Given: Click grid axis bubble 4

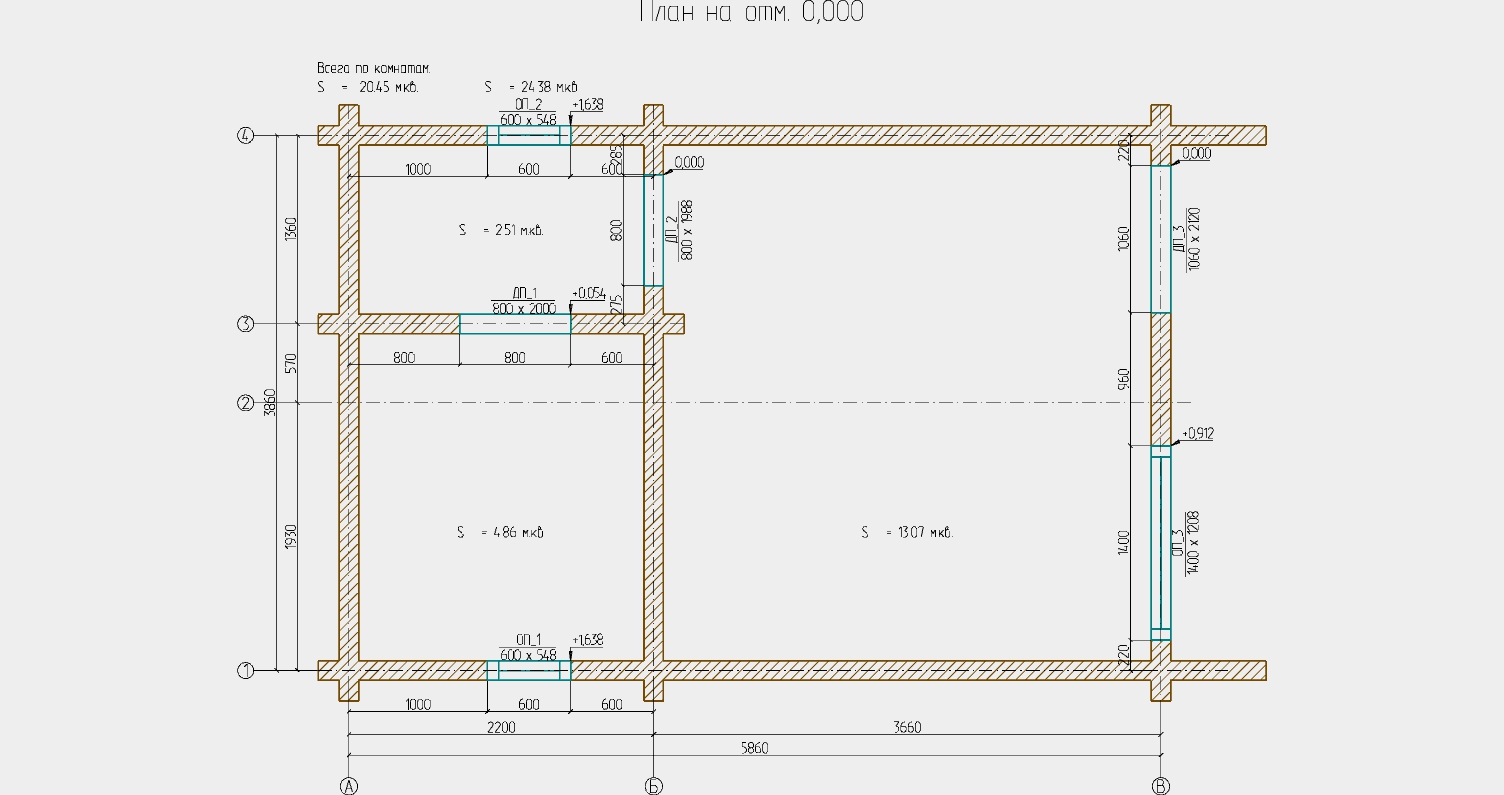Looking at the screenshot, I should [245, 135].
